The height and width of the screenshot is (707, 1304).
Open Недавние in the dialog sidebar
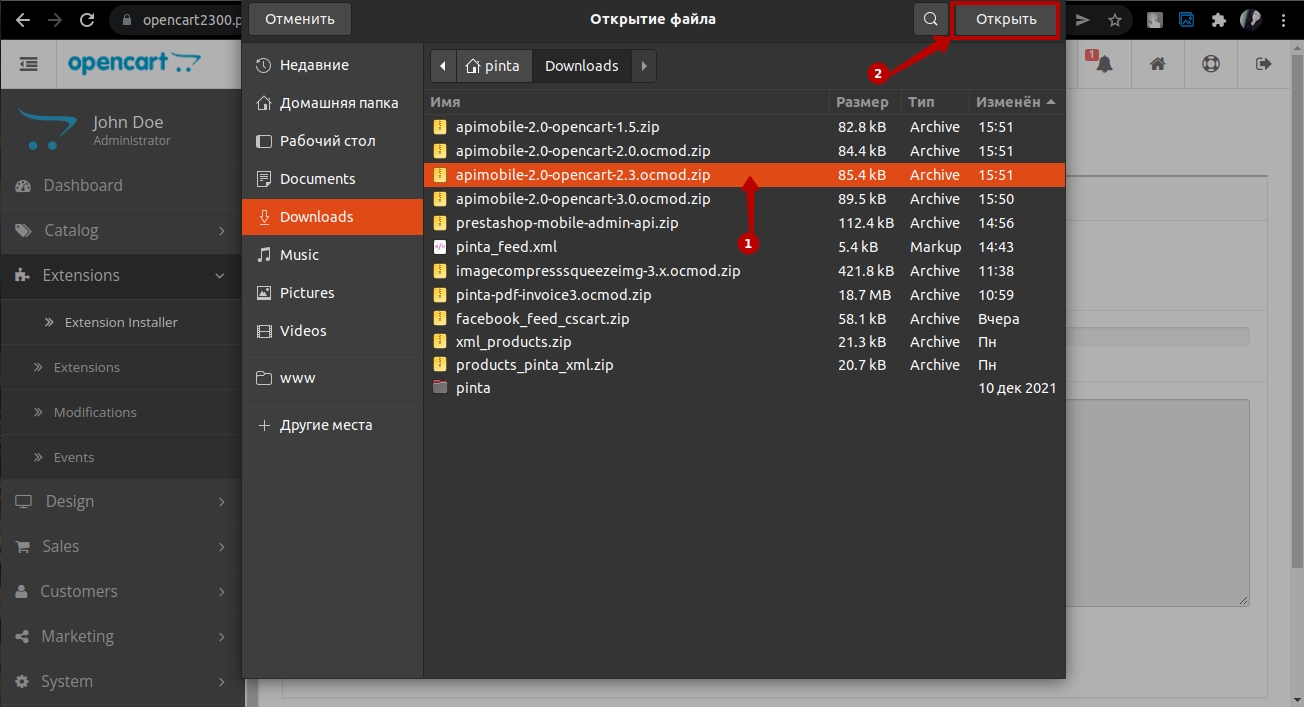[332, 65]
